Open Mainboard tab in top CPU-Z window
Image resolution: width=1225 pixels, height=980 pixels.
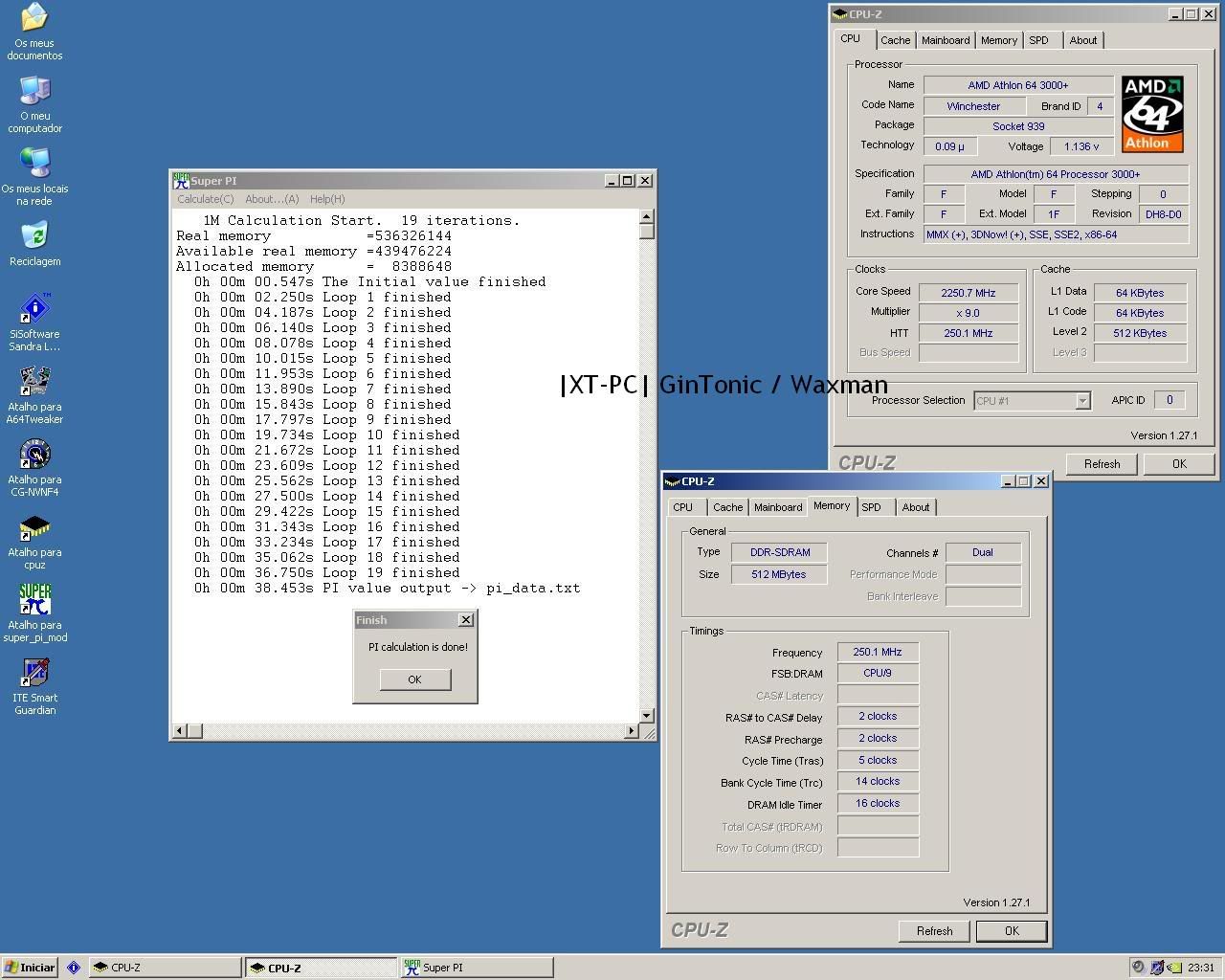pyautogui.click(x=946, y=40)
